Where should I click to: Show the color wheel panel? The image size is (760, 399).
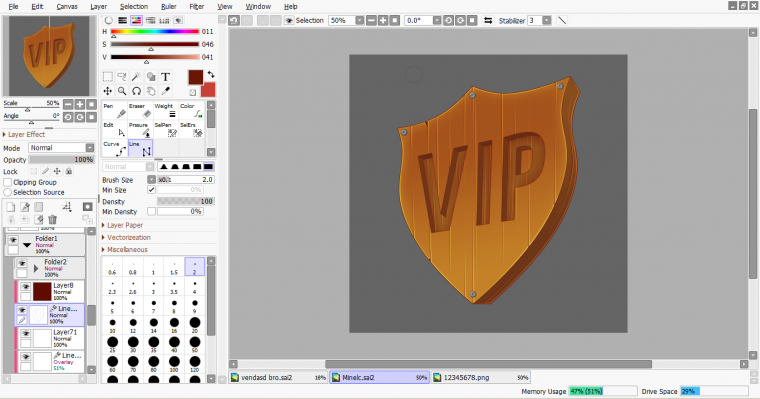pos(109,20)
